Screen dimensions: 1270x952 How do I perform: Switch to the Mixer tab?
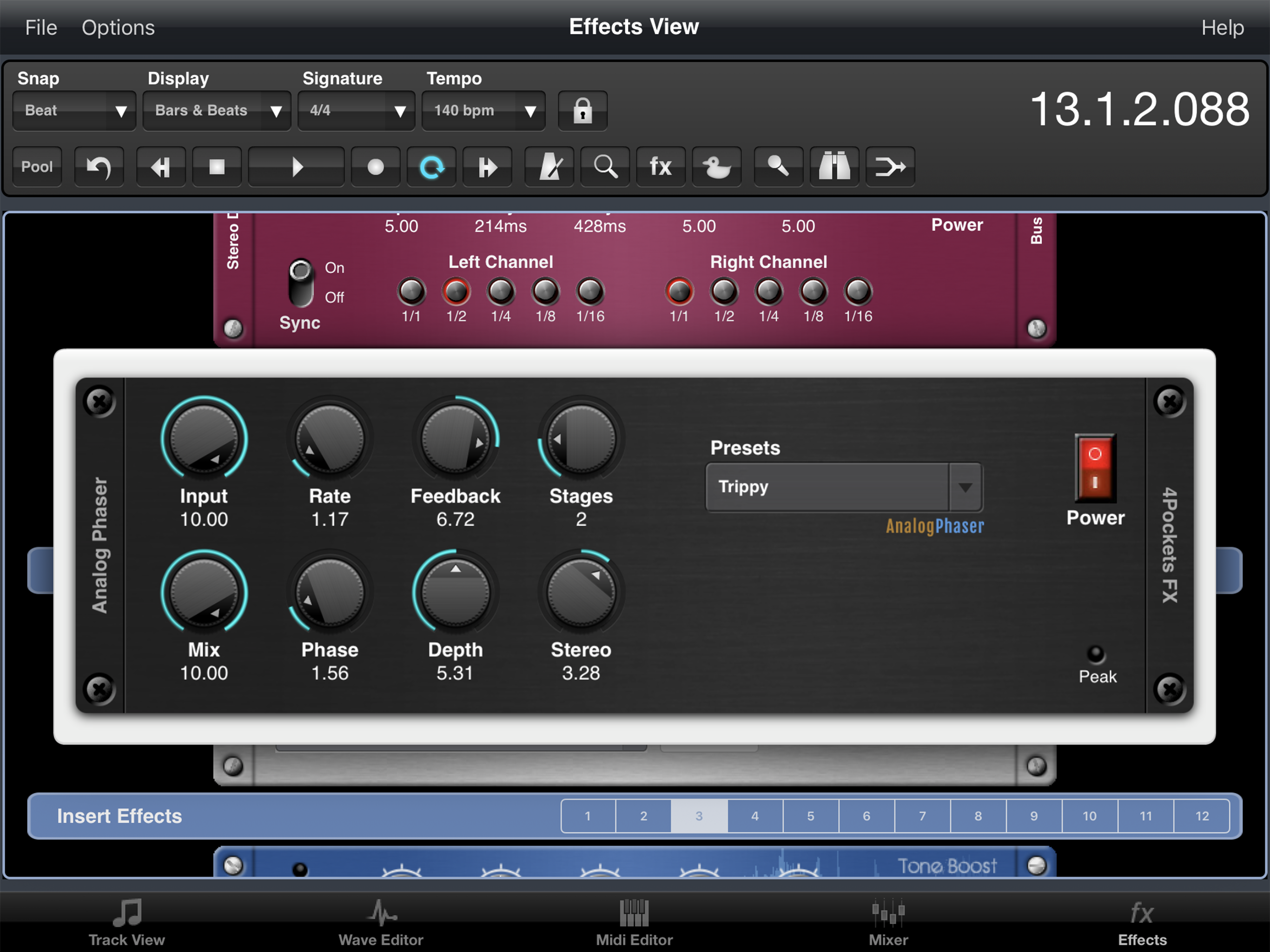[x=887, y=923]
